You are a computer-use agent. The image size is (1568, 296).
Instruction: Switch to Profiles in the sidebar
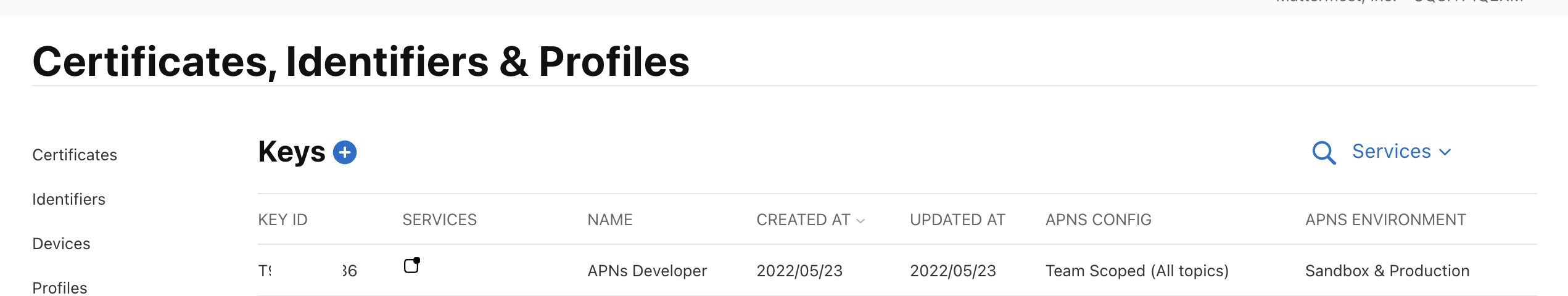pos(60,287)
